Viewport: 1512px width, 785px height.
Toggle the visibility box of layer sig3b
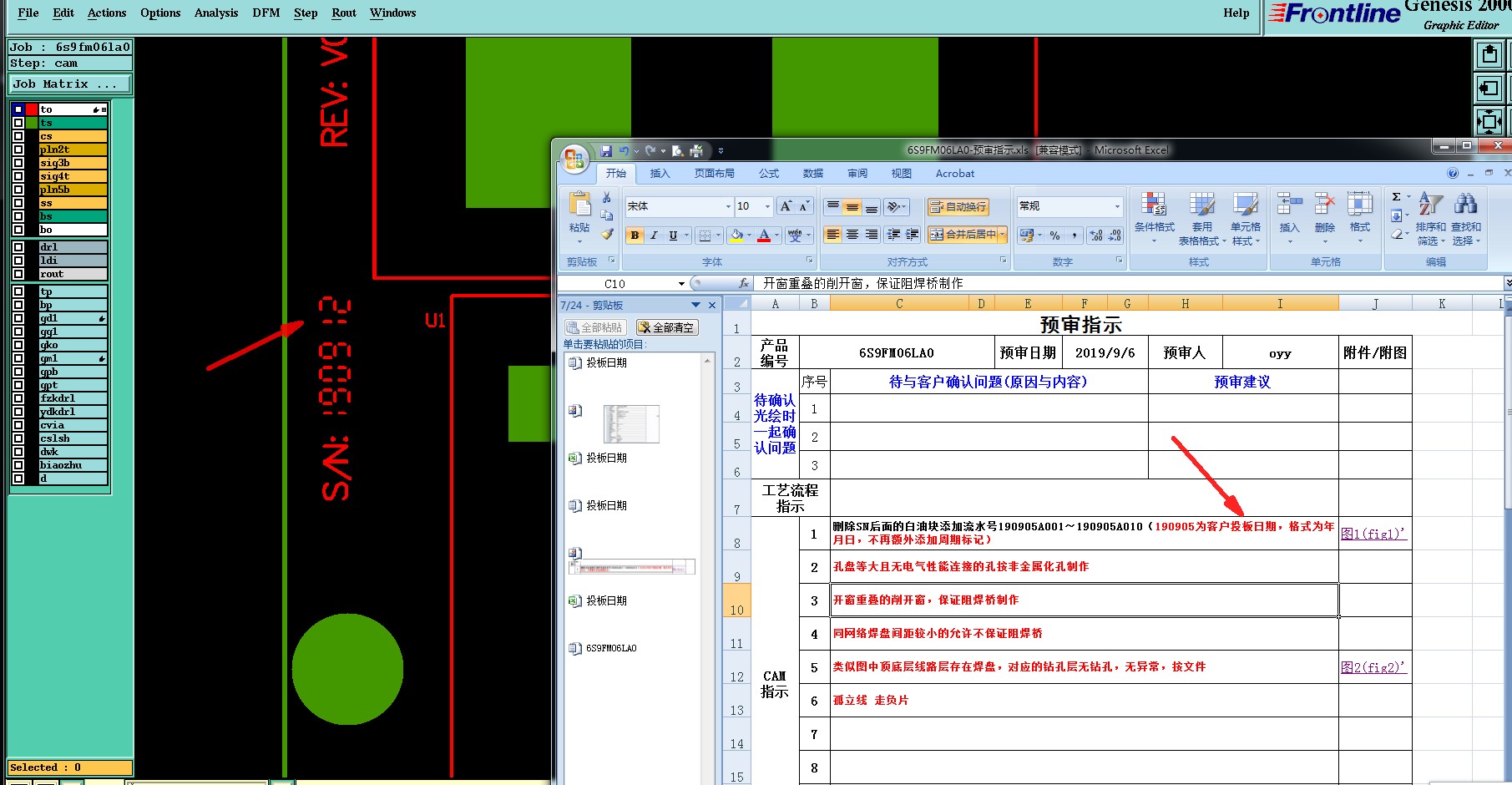tap(18, 163)
